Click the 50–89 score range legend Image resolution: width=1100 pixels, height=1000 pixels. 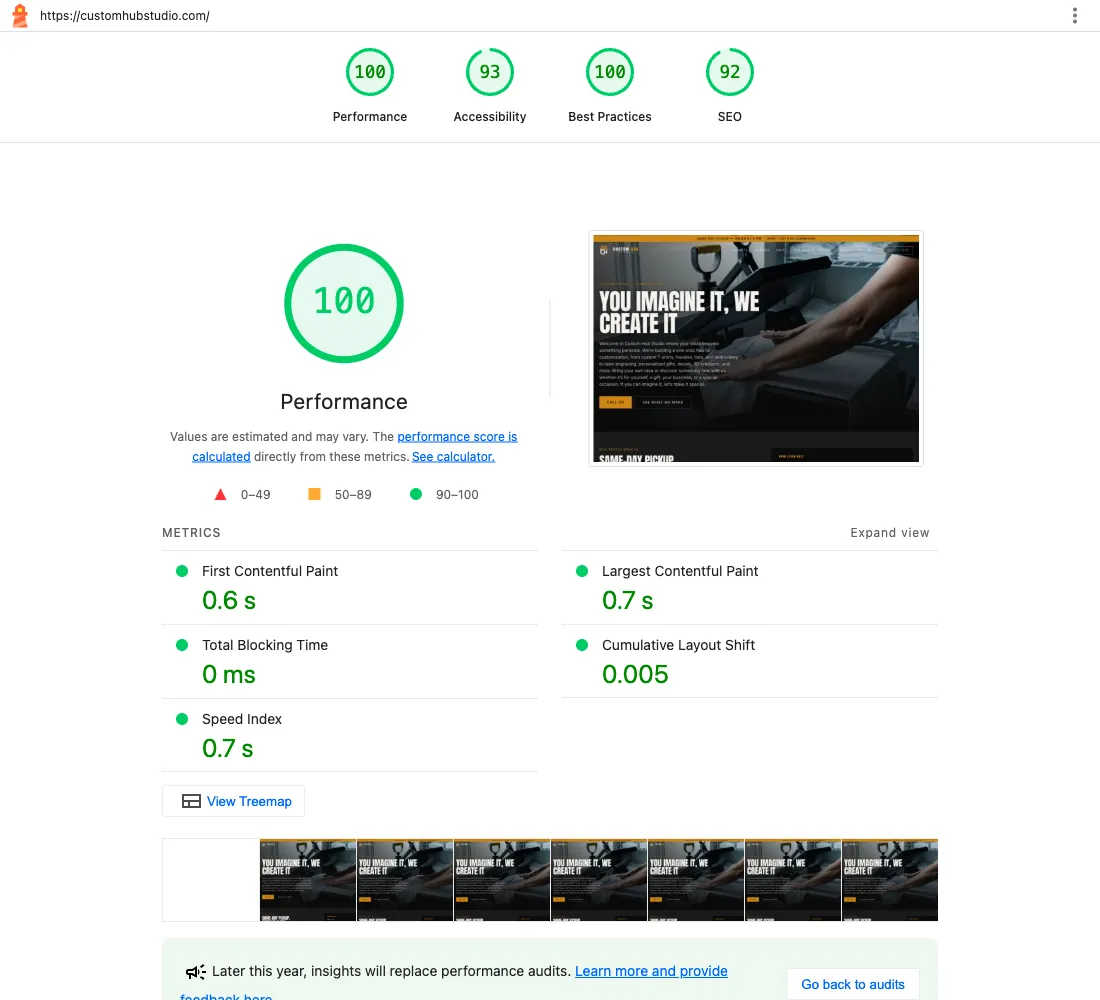[x=340, y=495]
